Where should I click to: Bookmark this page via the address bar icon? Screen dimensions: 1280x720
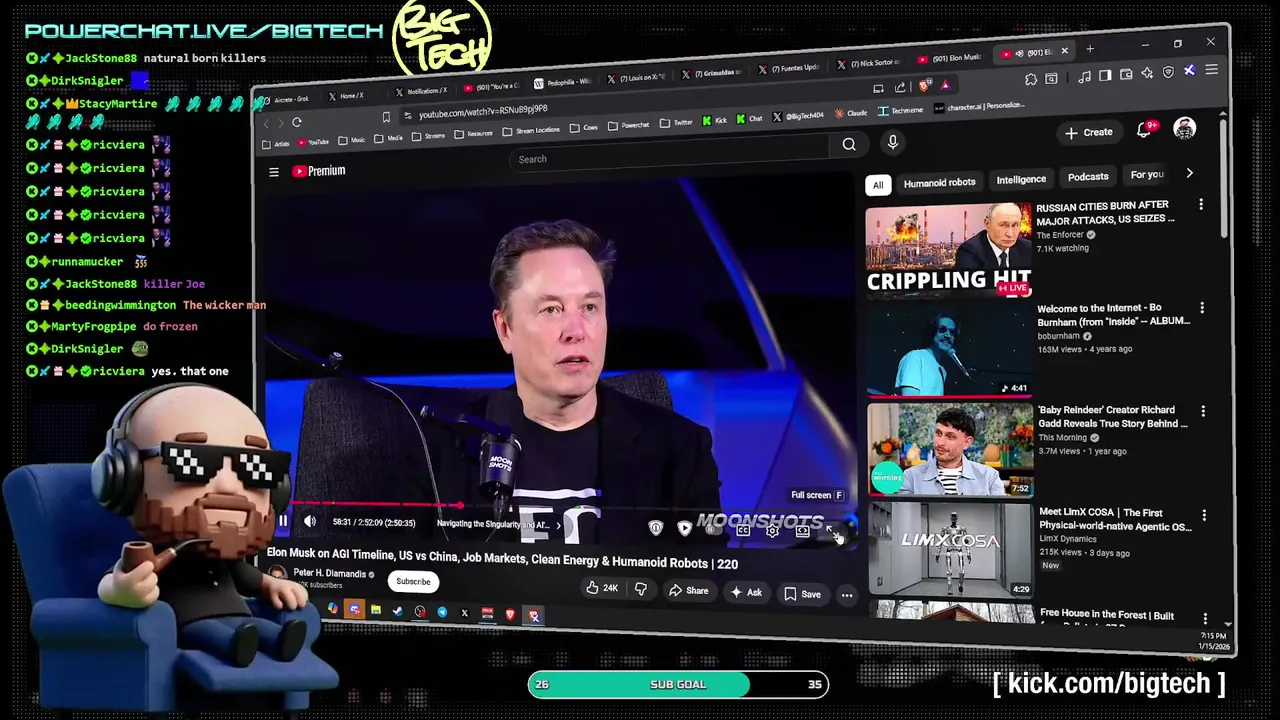pos(386,117)
